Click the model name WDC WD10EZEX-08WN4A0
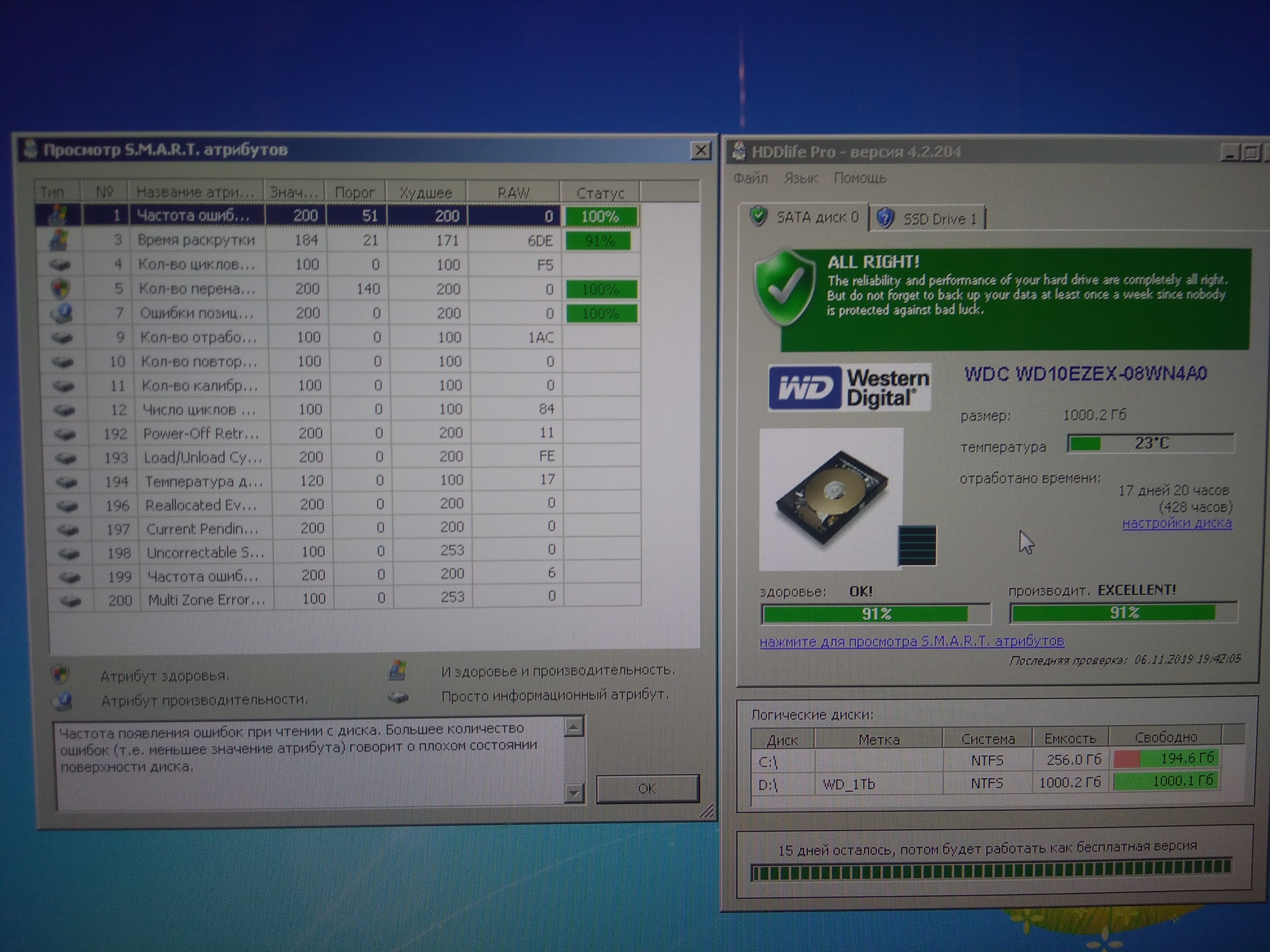The height and width of the screenshot is (952, 1270). (x=1085, y=374)
